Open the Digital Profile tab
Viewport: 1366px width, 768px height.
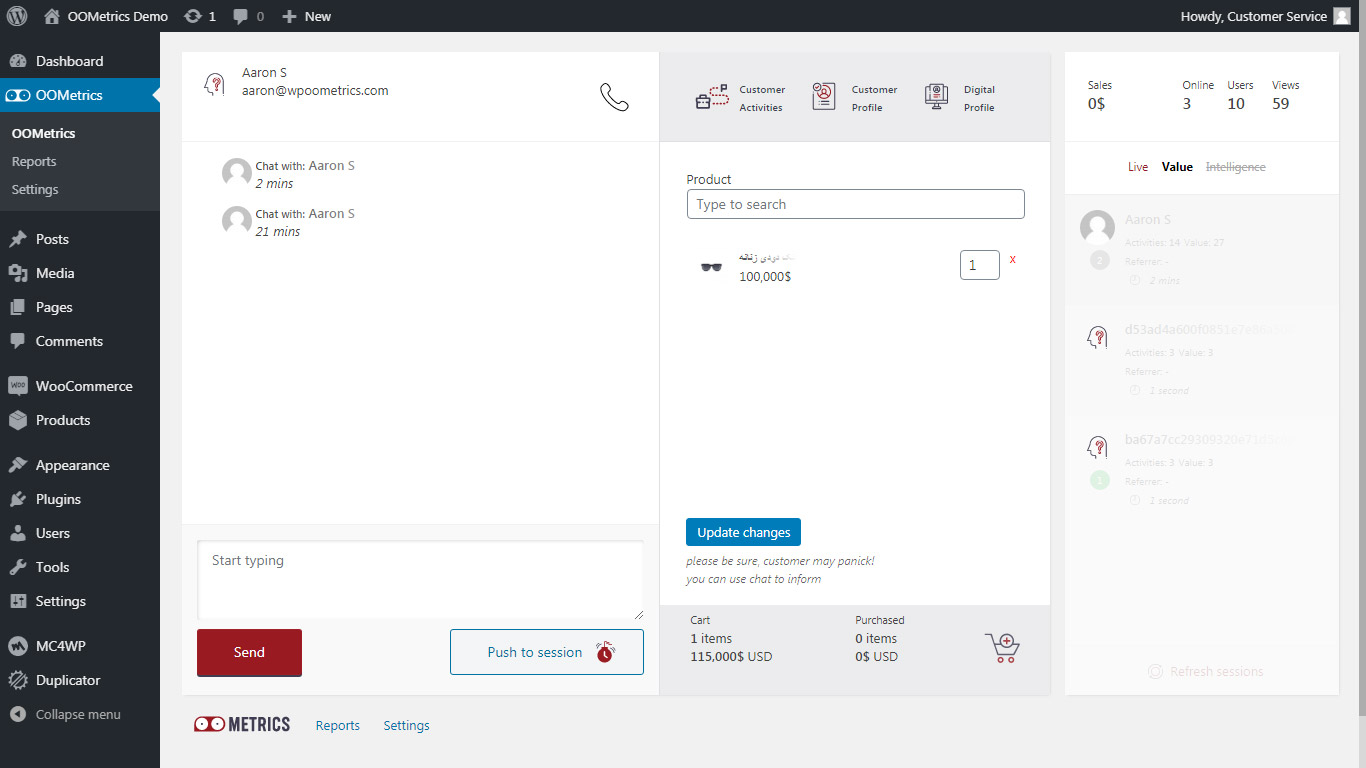tap(959, 98)
